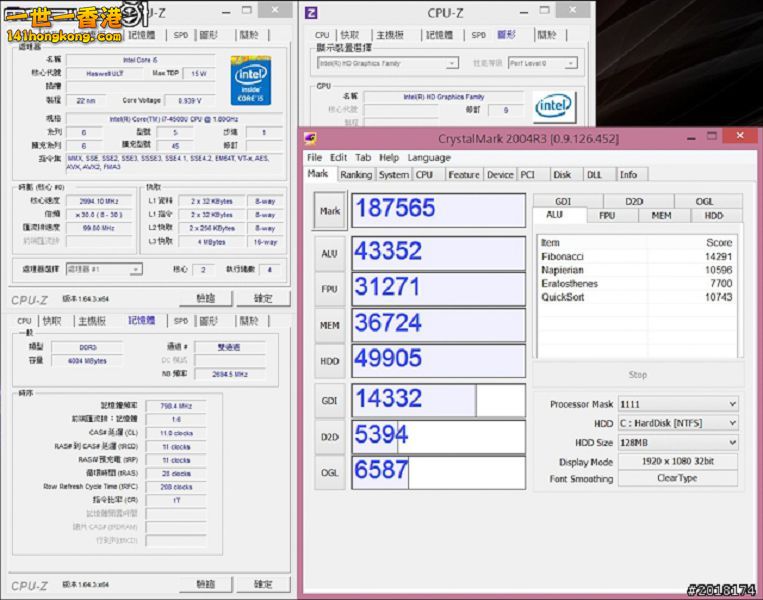This screenshot has width=763, height=600.
Task: Click the Intel Core i5 badge logo
Action: click(x=251, y=81)
